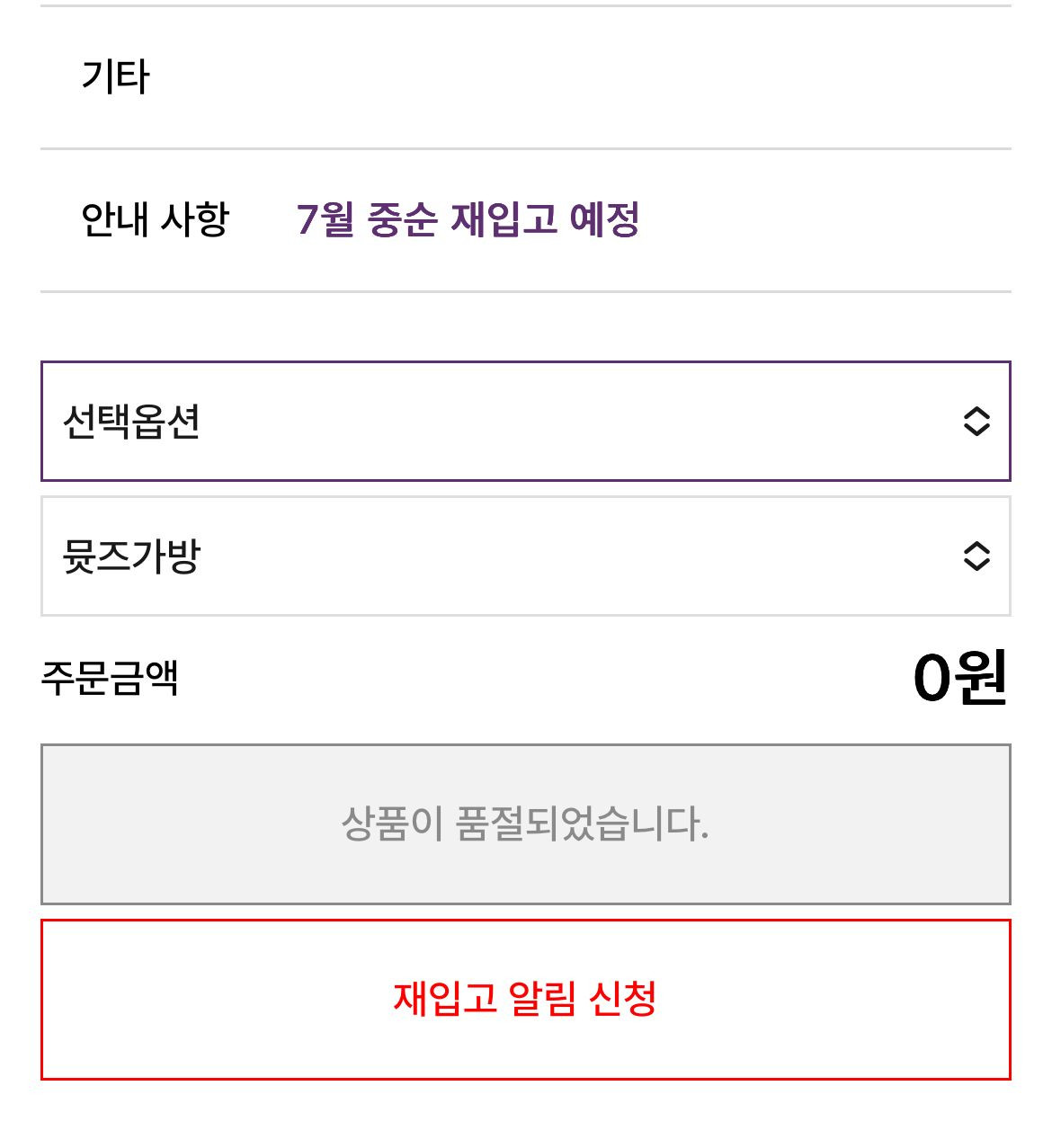Select the 기타 row label
This screenshot has width=1052, height=1148.
click(115, 76)
